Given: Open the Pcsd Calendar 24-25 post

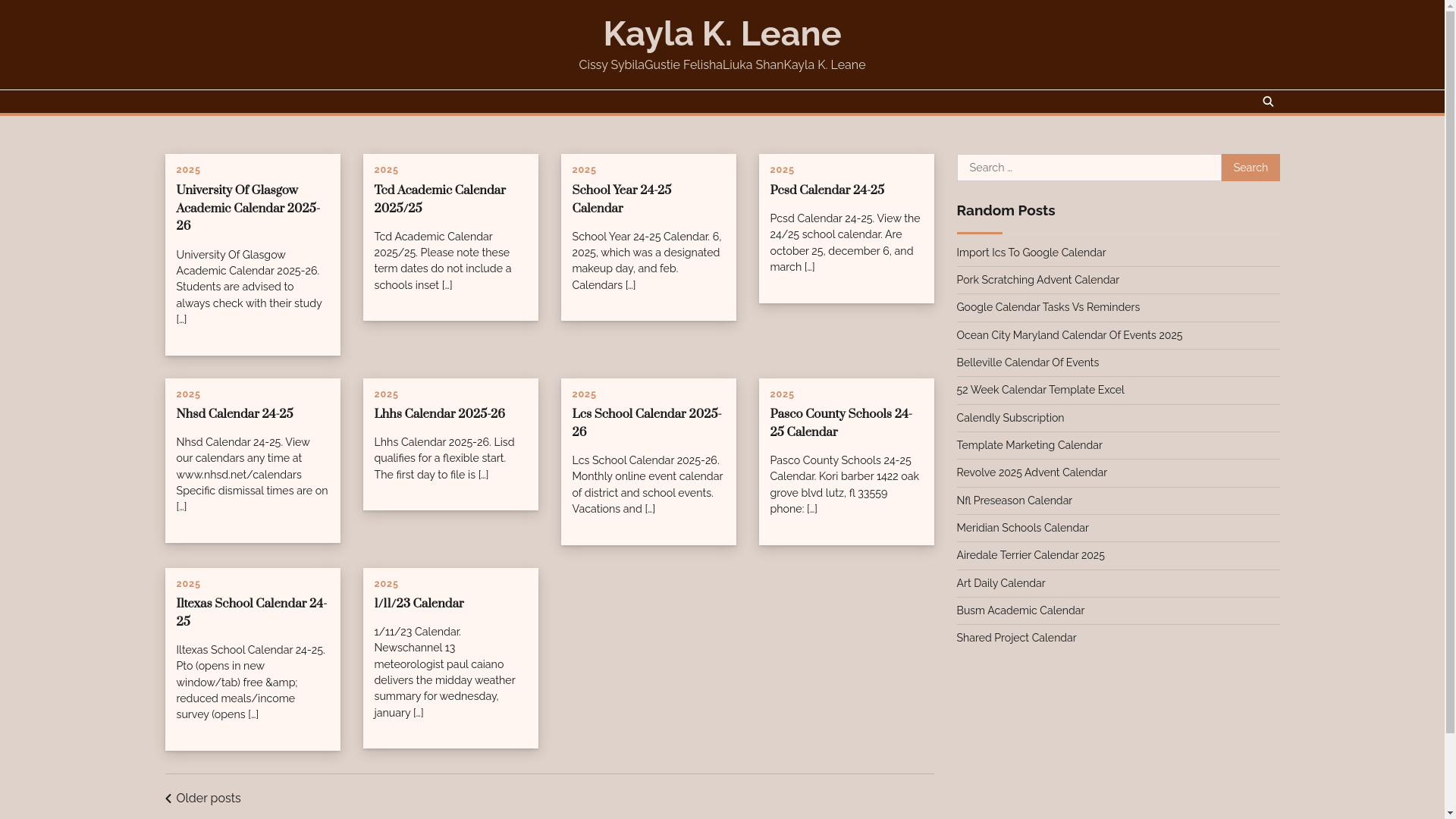Looking at the screenshot, I should (827, 190).
